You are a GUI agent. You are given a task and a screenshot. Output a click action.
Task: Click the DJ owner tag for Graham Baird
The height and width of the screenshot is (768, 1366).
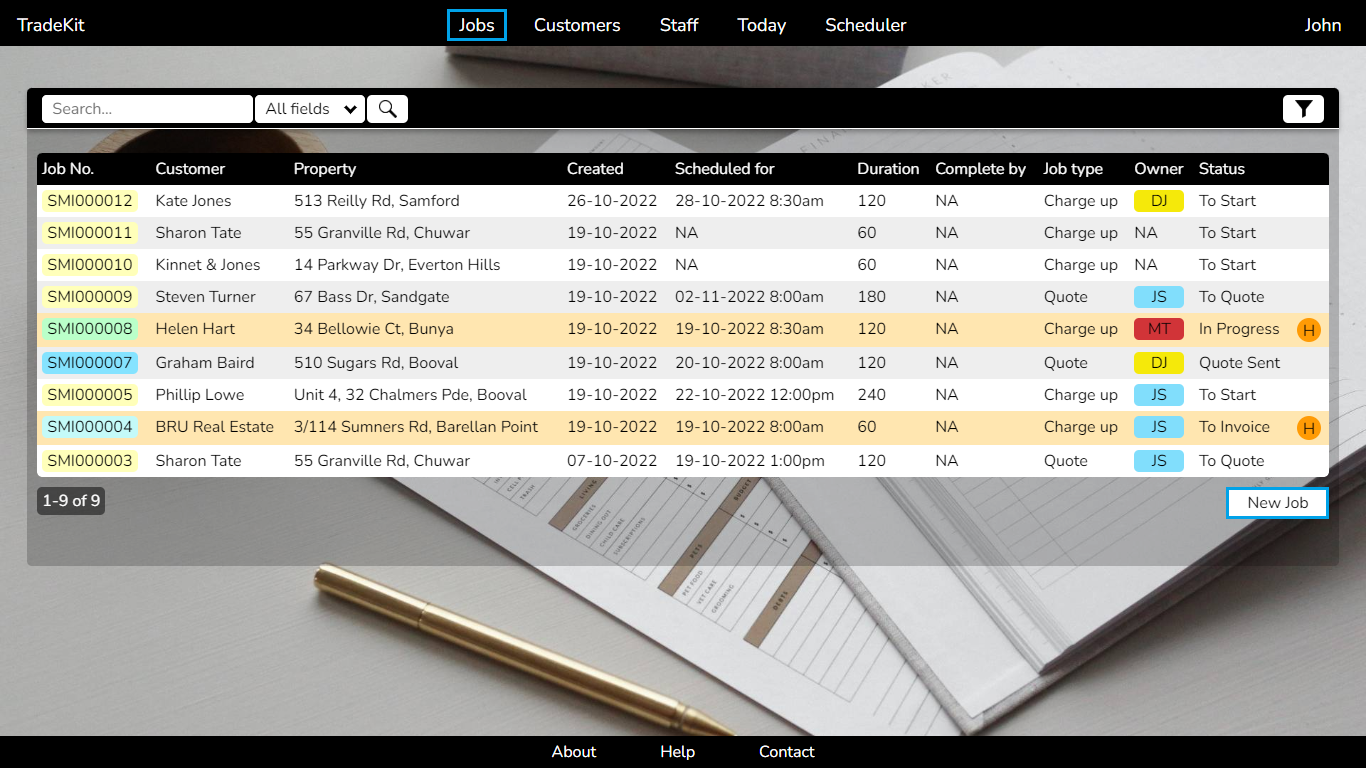click(1159, 363)
